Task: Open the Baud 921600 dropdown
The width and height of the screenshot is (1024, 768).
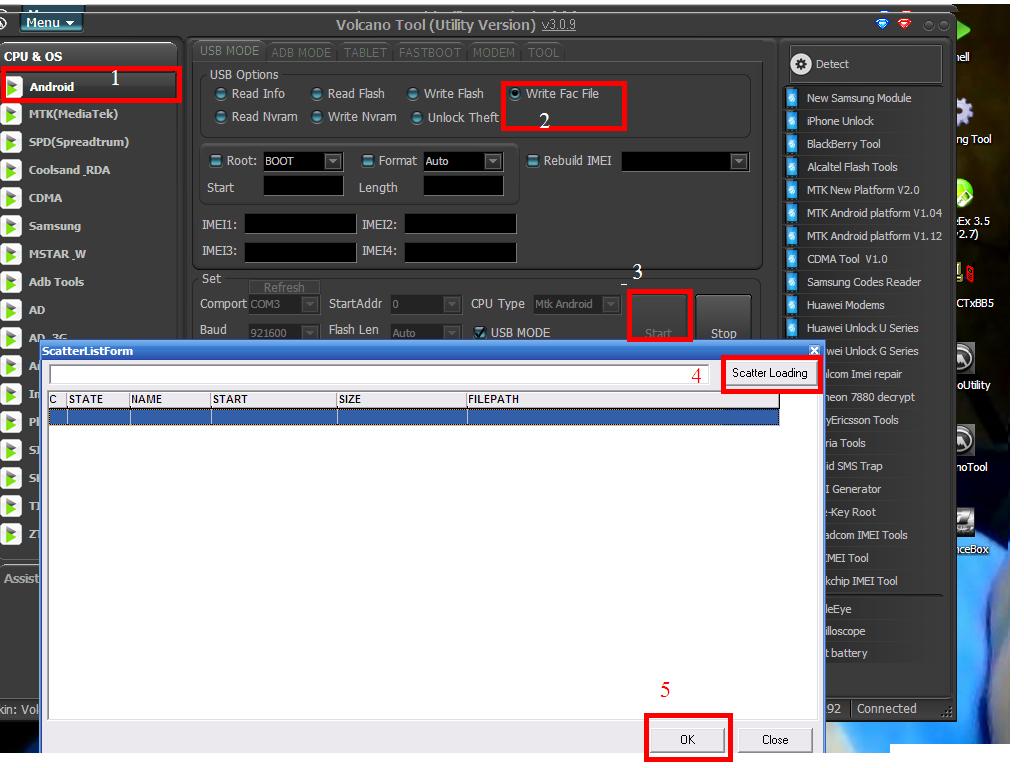Action: coord(310,332)
